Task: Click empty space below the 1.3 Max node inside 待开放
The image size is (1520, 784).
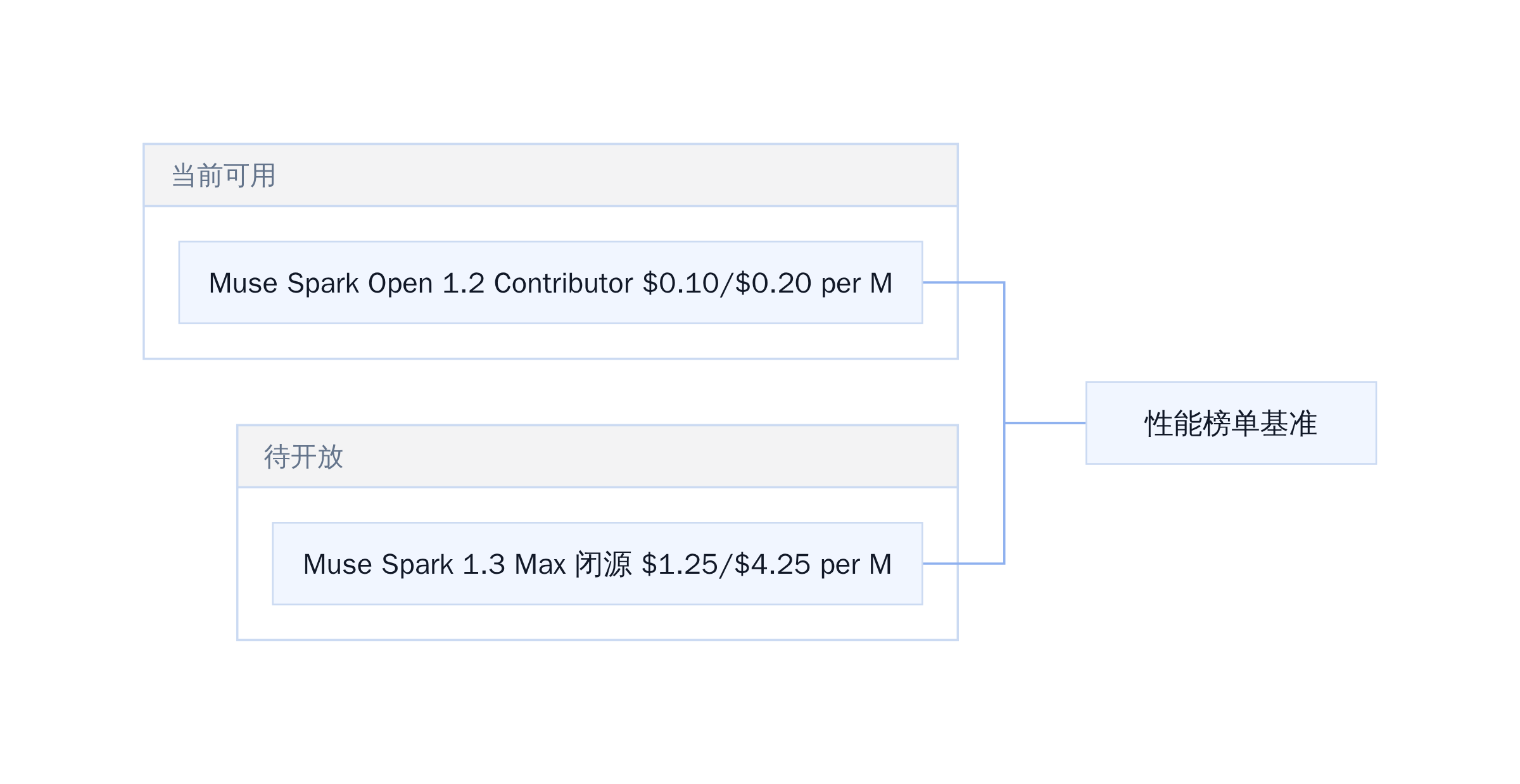Action: click(x=597, y=622)
